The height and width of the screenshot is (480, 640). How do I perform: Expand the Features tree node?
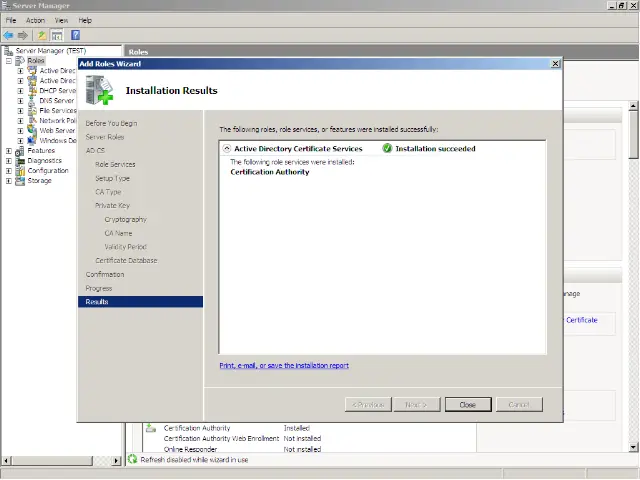(9, 151)
